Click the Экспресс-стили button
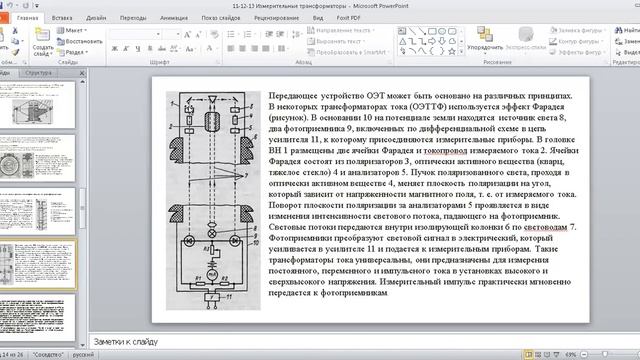The image size is (640, 360). [x=526, y=40]
